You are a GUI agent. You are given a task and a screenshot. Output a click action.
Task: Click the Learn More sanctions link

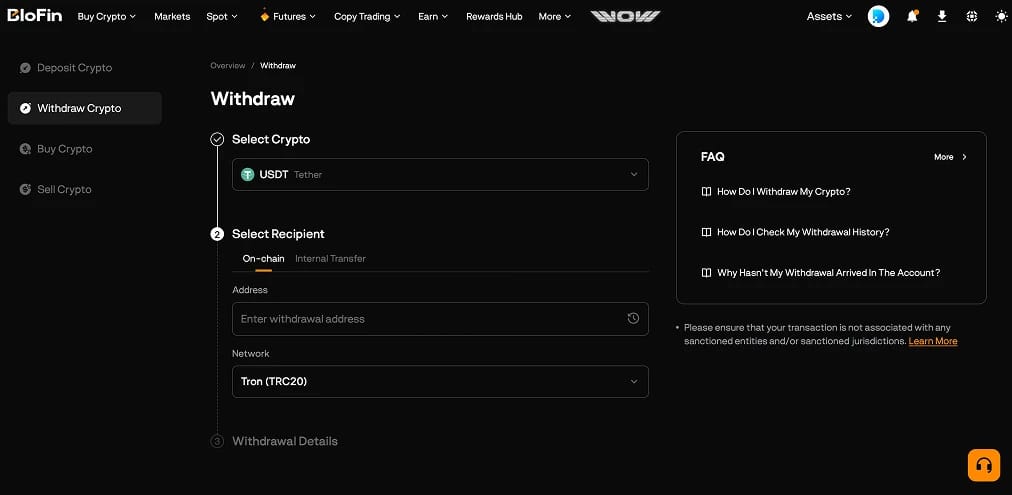(933, 341)
